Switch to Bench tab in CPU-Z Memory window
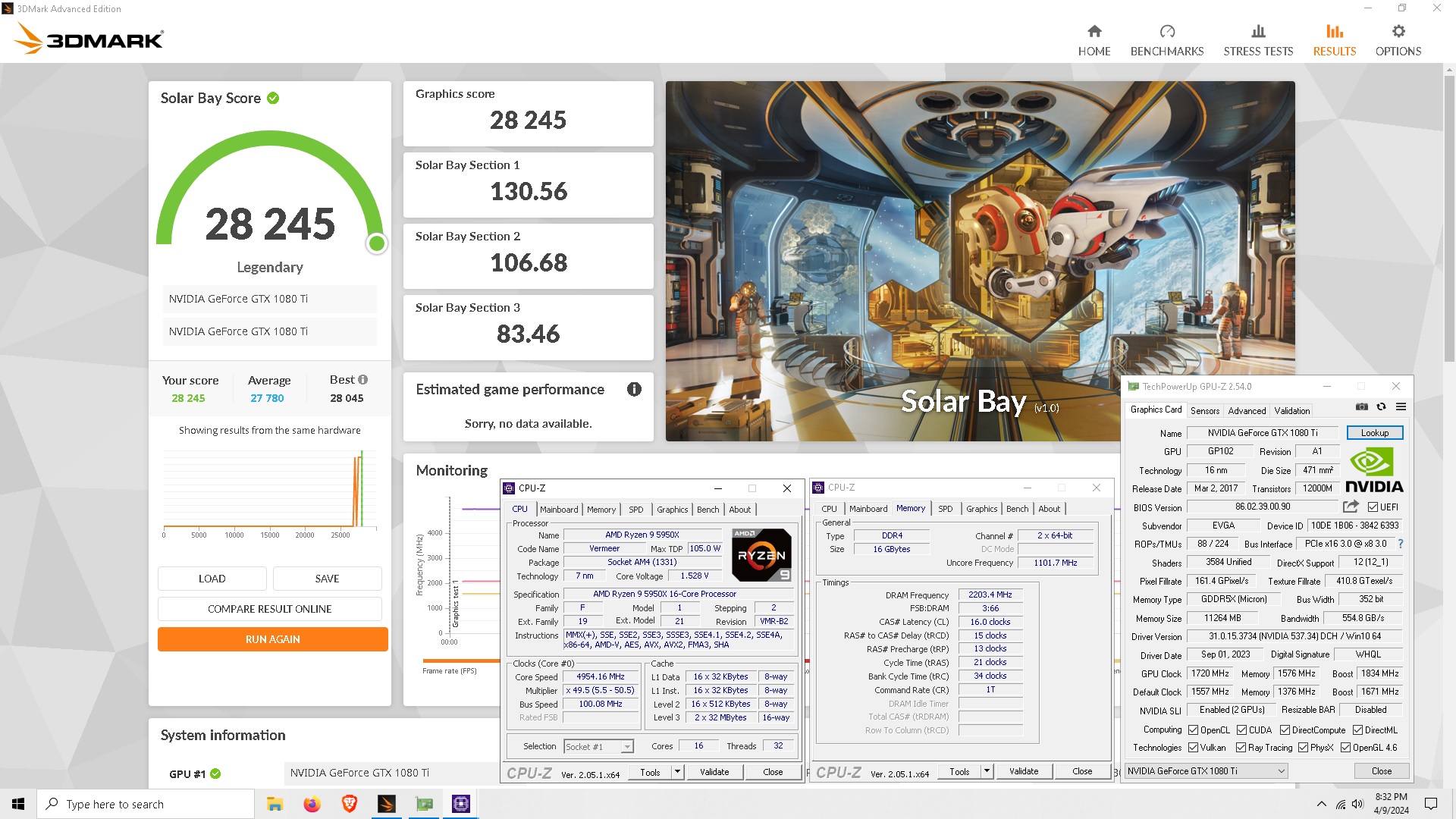This screenshot has width=1456, height=819. [x=1018, y=509]
